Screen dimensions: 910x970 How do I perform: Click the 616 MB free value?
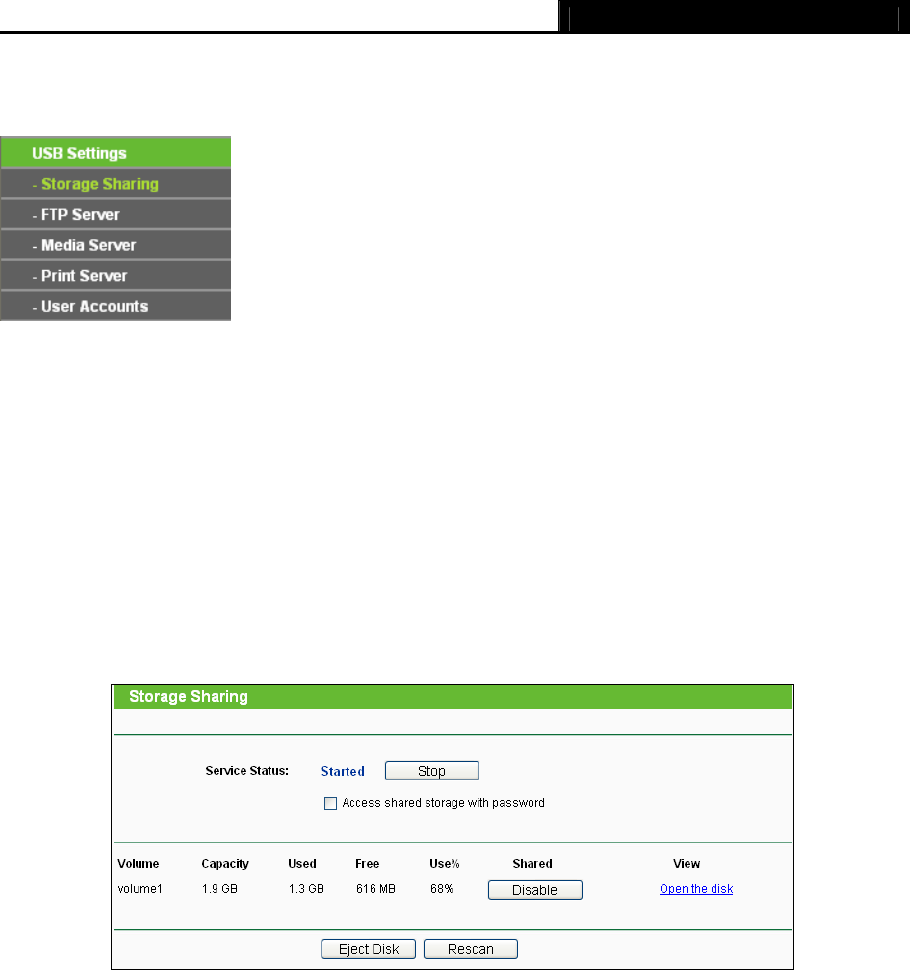pos(376,889)
